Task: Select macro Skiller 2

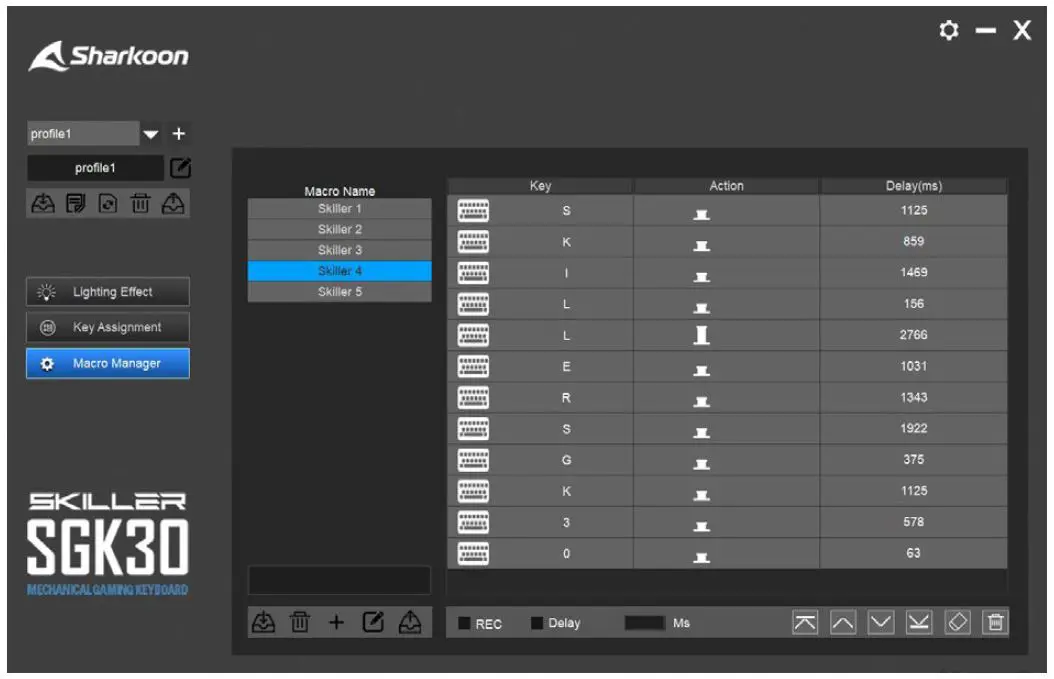Action: point(339,229)
